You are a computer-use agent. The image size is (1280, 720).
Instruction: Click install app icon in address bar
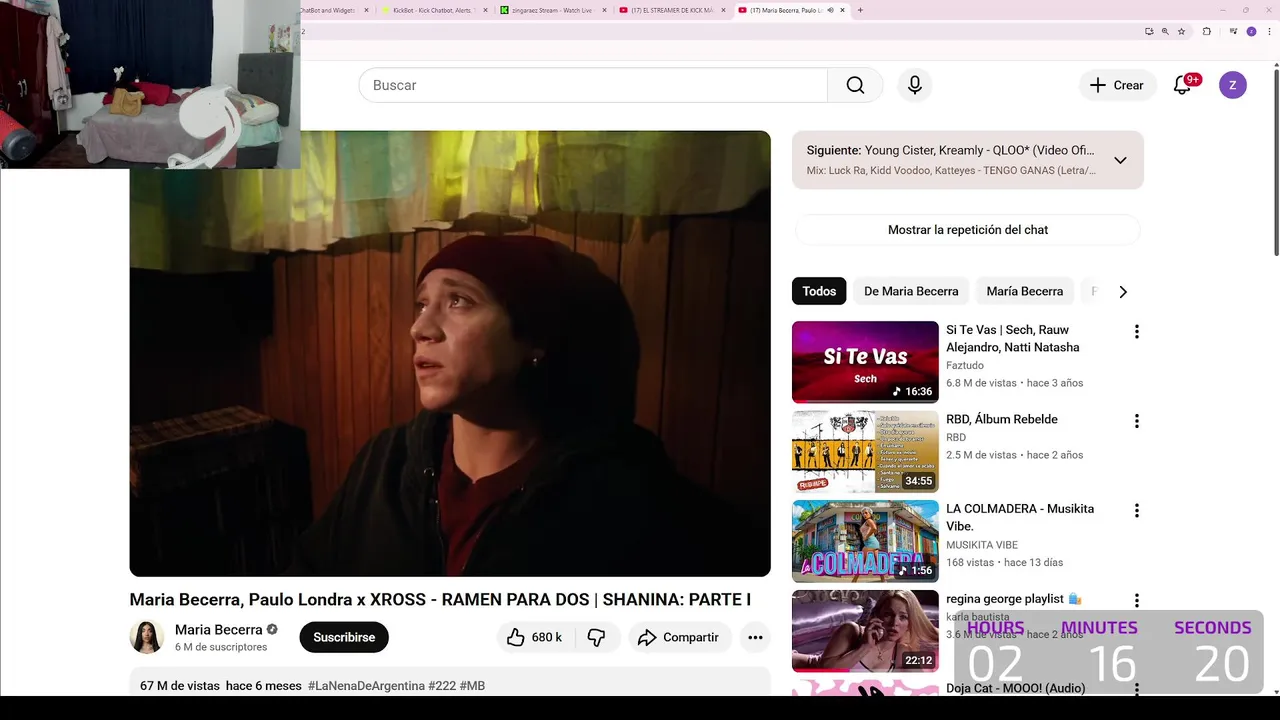click(1149, 31)
